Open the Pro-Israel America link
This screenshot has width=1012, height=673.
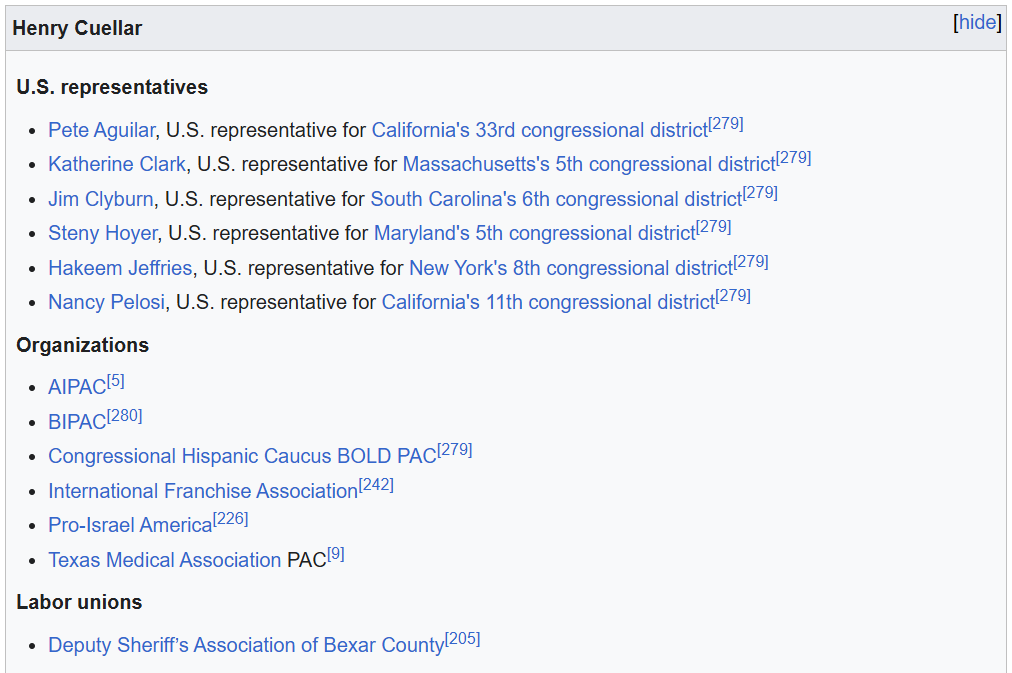[130, 525]
